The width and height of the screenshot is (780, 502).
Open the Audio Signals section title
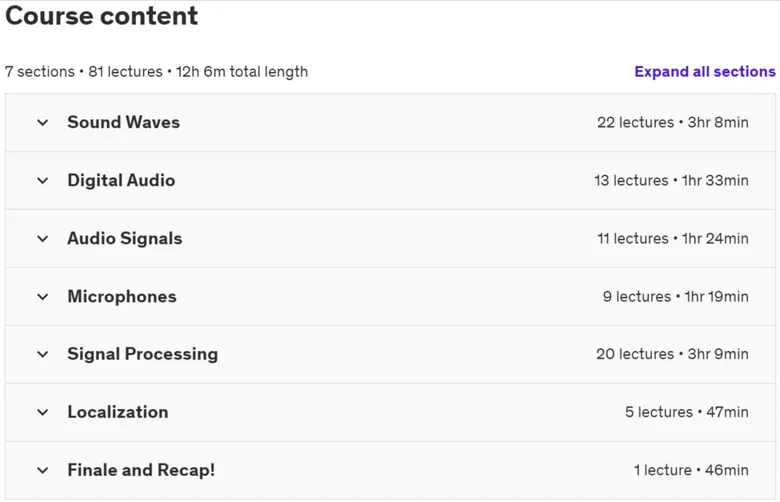(125, 239)
